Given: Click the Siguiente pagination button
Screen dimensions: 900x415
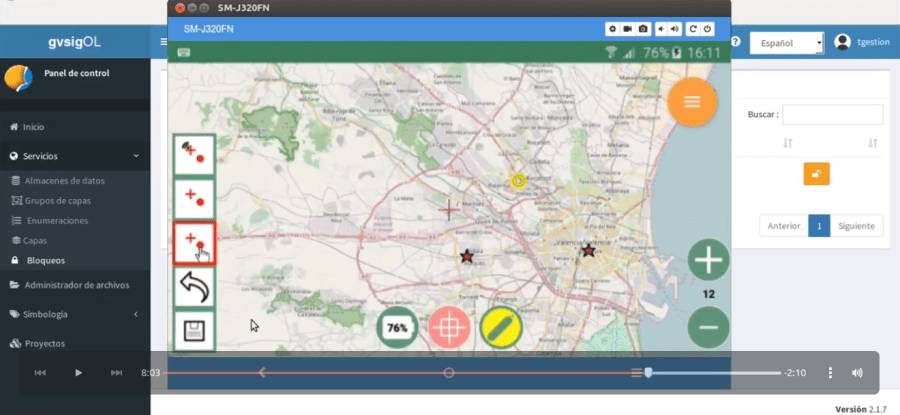Looking at the screenshot, I should tap(857, 226).
